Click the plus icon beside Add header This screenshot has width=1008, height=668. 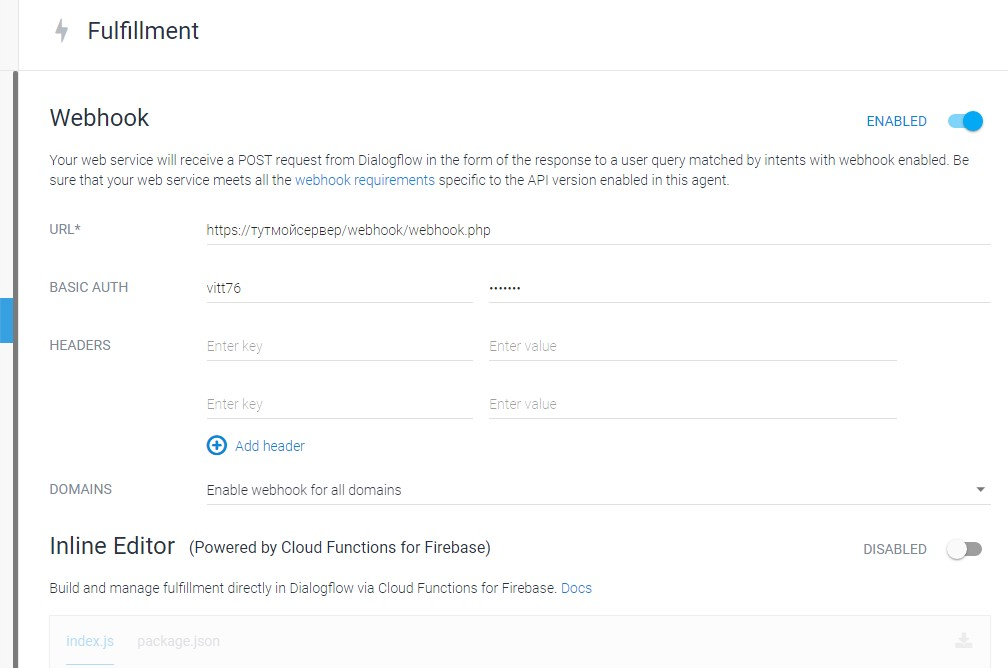pos(216,446)
